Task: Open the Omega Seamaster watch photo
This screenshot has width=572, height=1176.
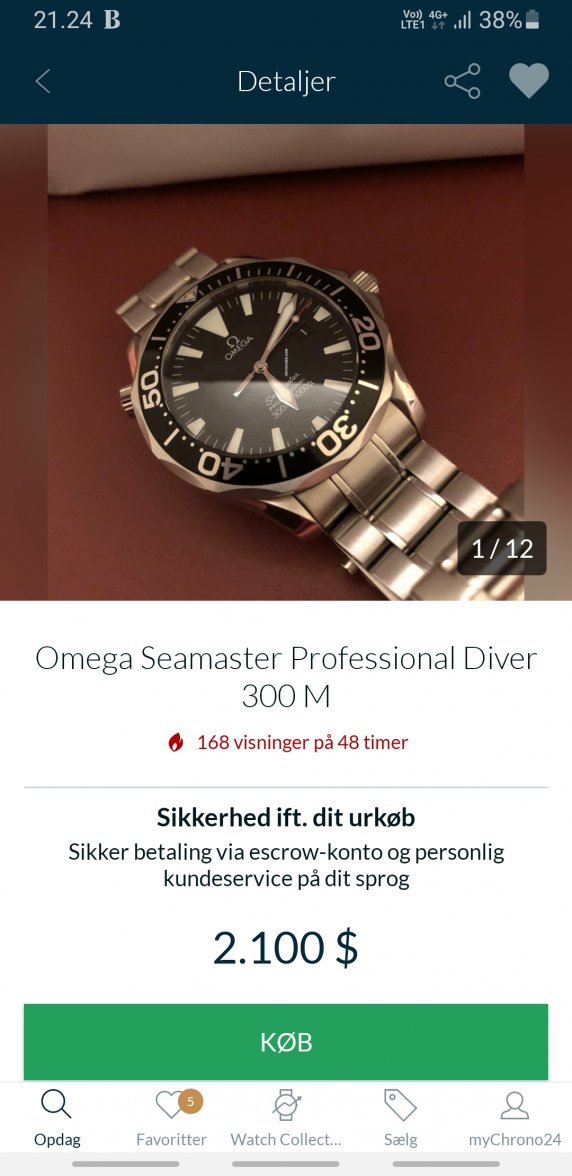Action: [x=286, y=362]
